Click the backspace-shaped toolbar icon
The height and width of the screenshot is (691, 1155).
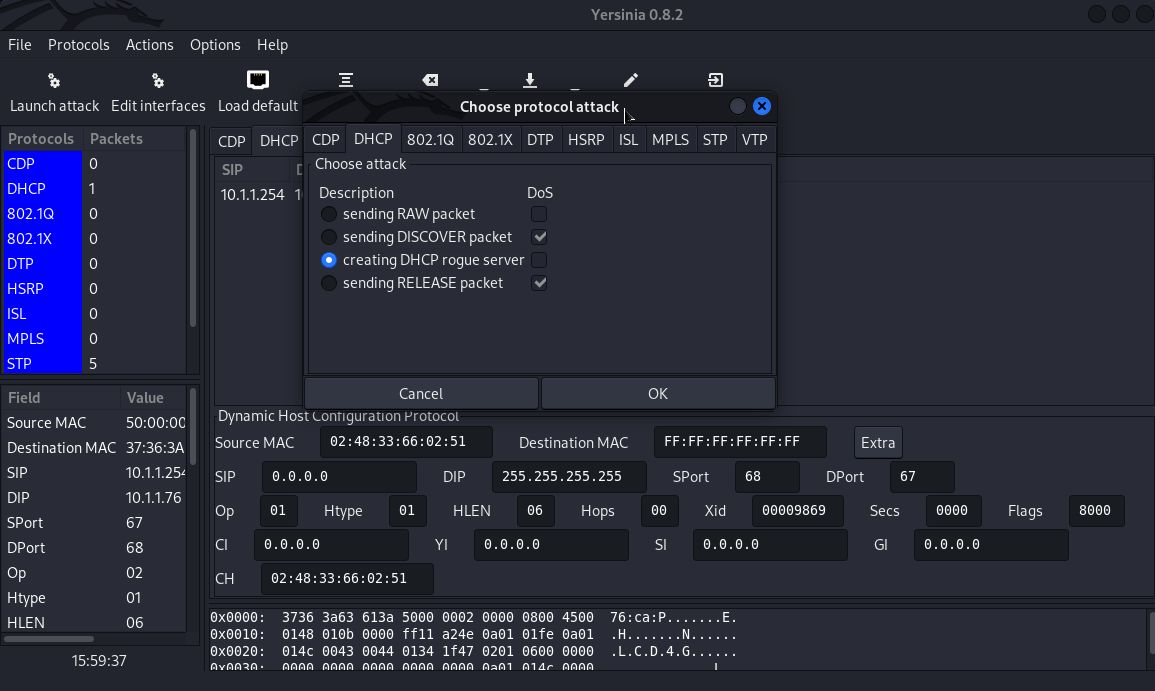coord(429,80)
